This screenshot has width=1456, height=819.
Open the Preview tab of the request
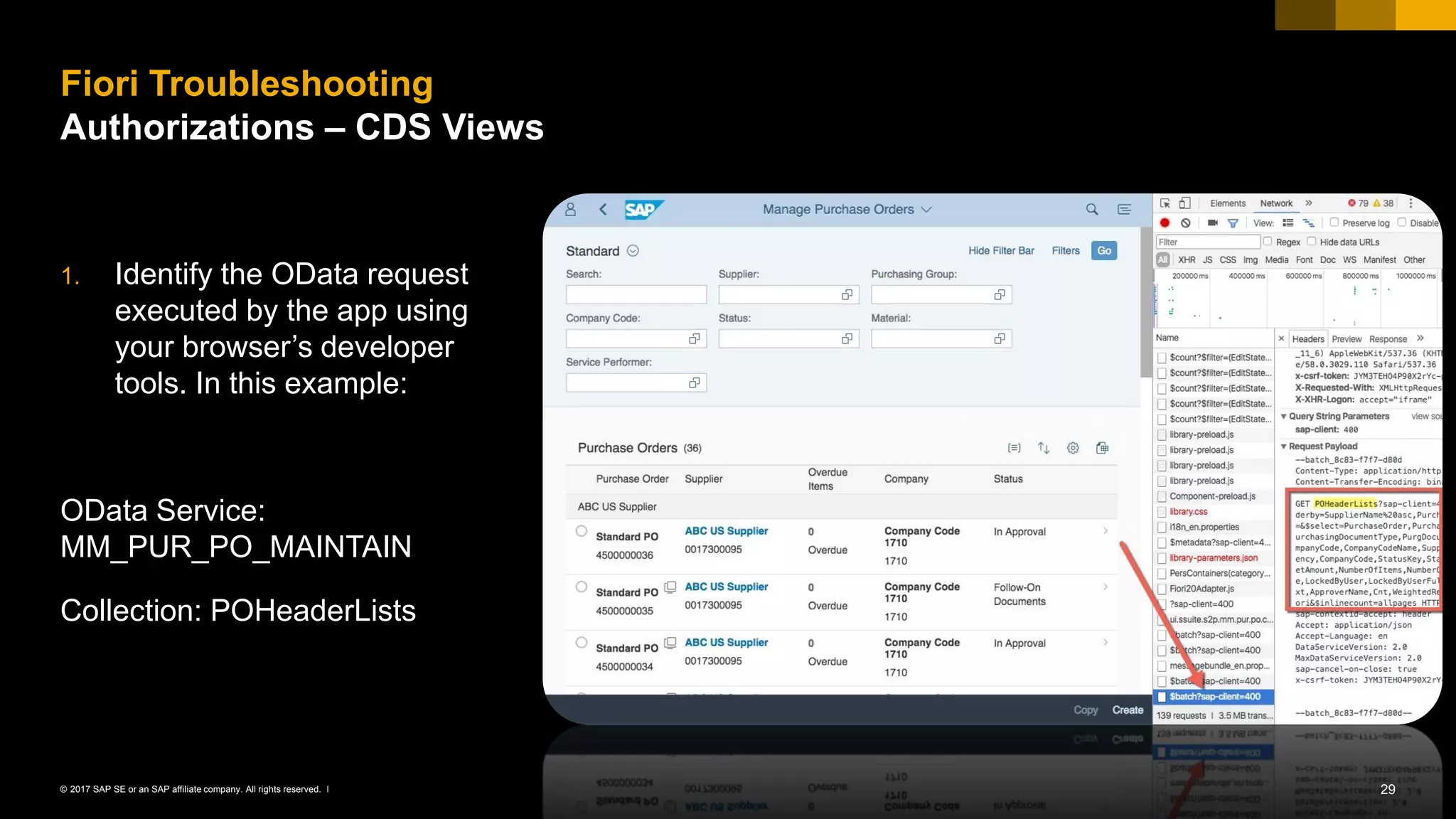1347,339
